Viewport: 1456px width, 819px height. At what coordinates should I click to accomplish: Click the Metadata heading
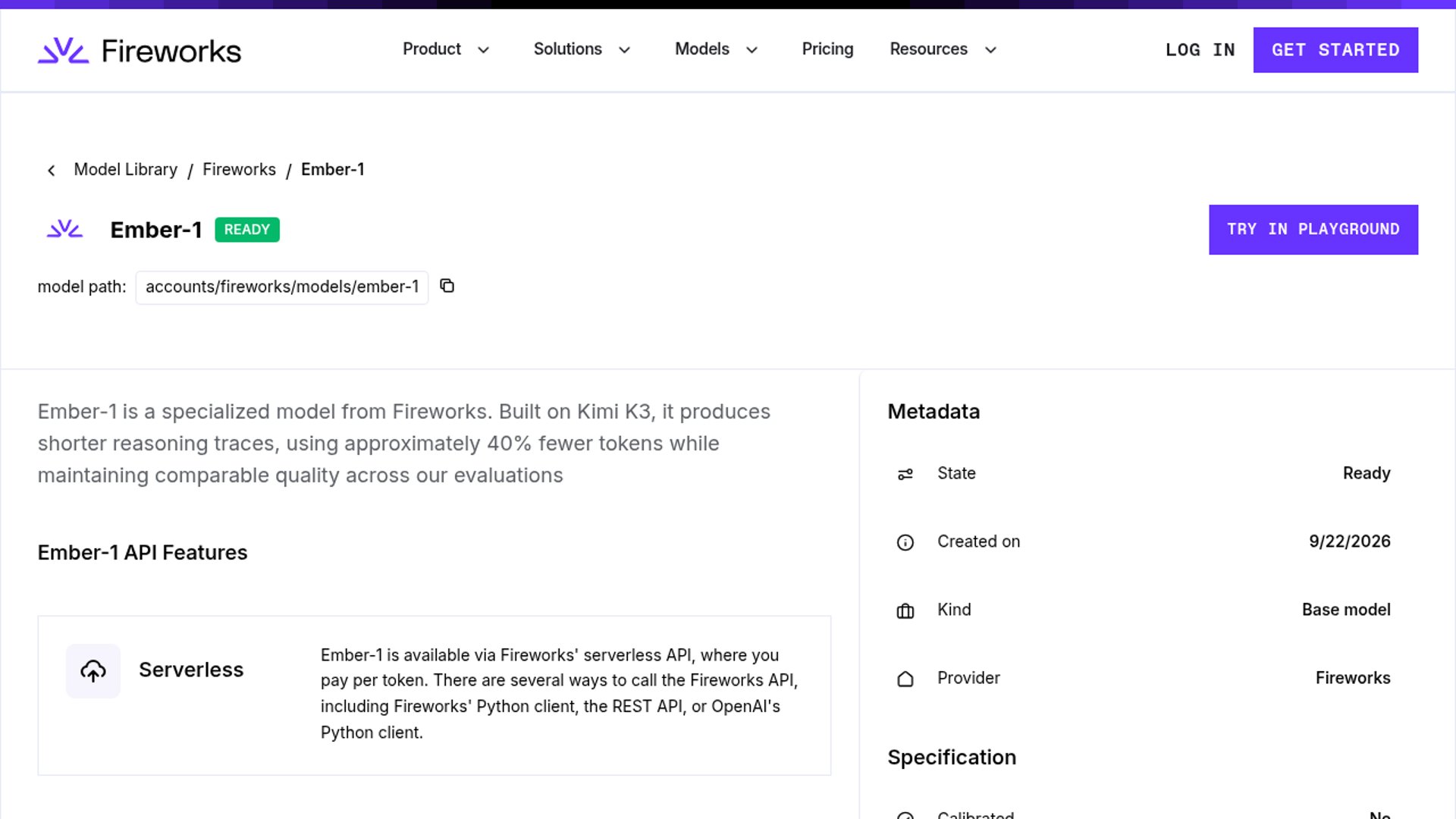tap(934, 412)
